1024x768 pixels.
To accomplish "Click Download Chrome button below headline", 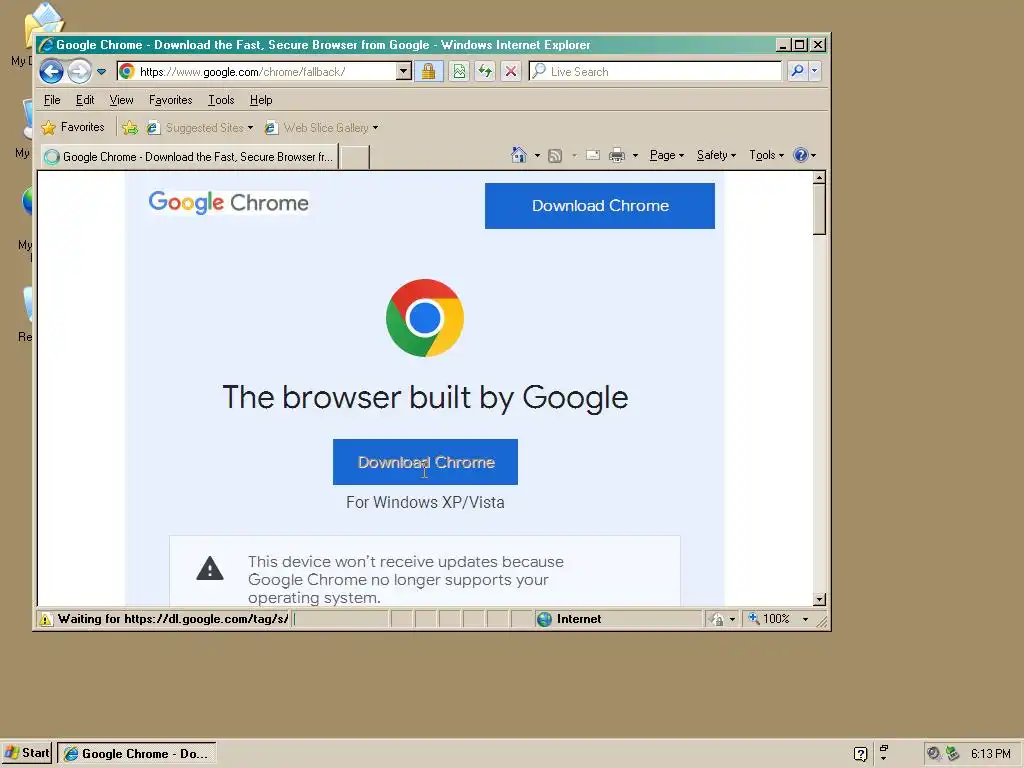I will (x=425, y=462).
